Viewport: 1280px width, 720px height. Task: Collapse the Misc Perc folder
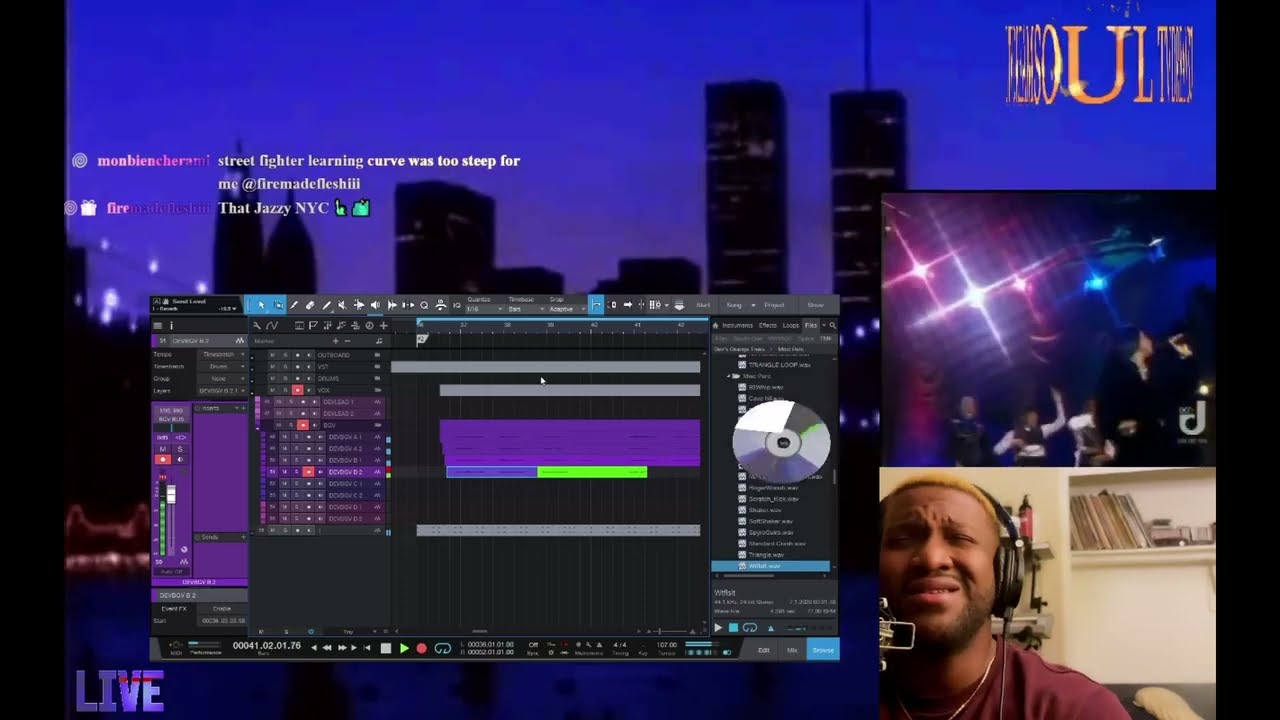[x=729, y=376]
